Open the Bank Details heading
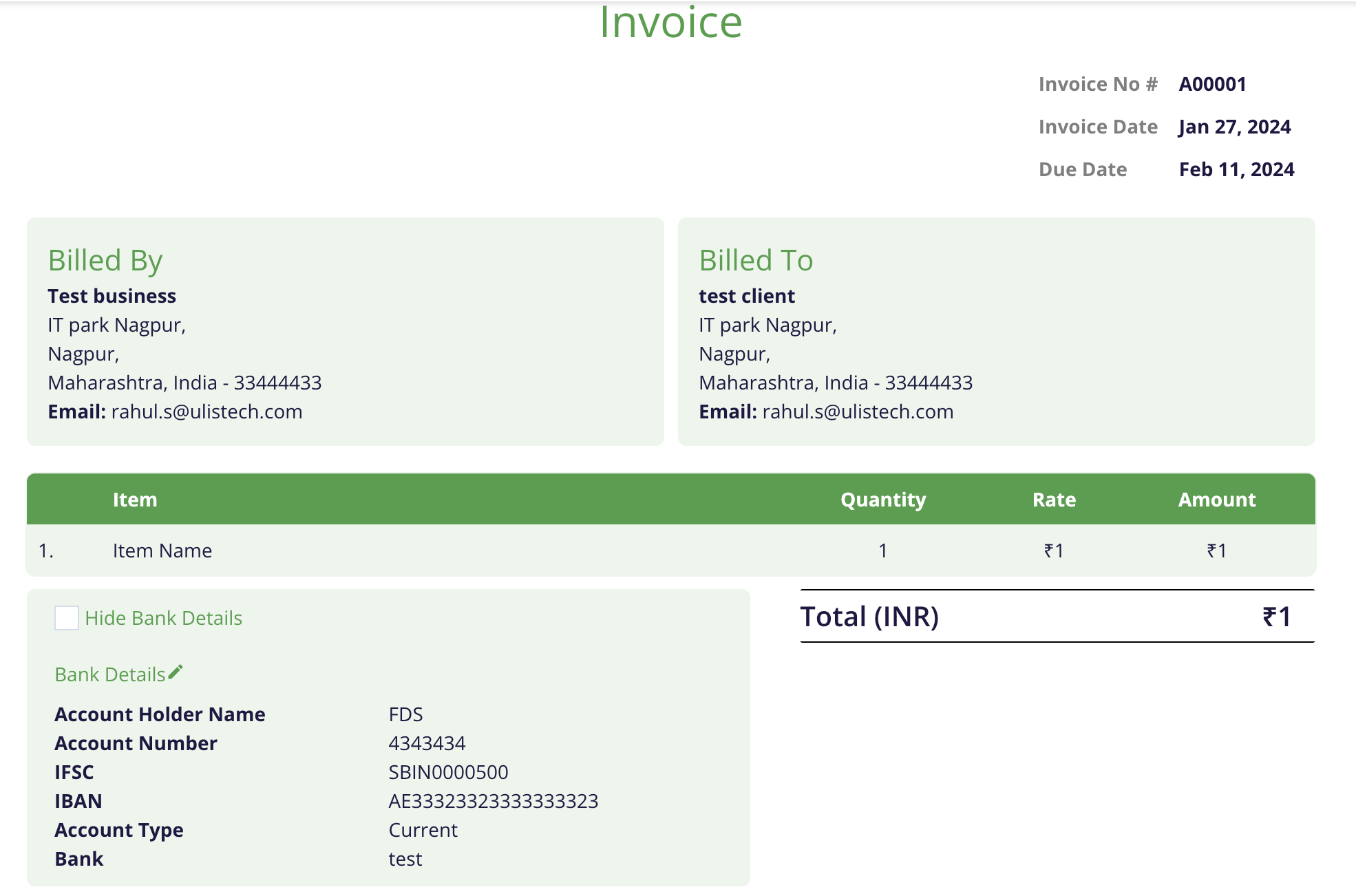This screenshot has width=1356, height=896. click(x=110, y=674)
